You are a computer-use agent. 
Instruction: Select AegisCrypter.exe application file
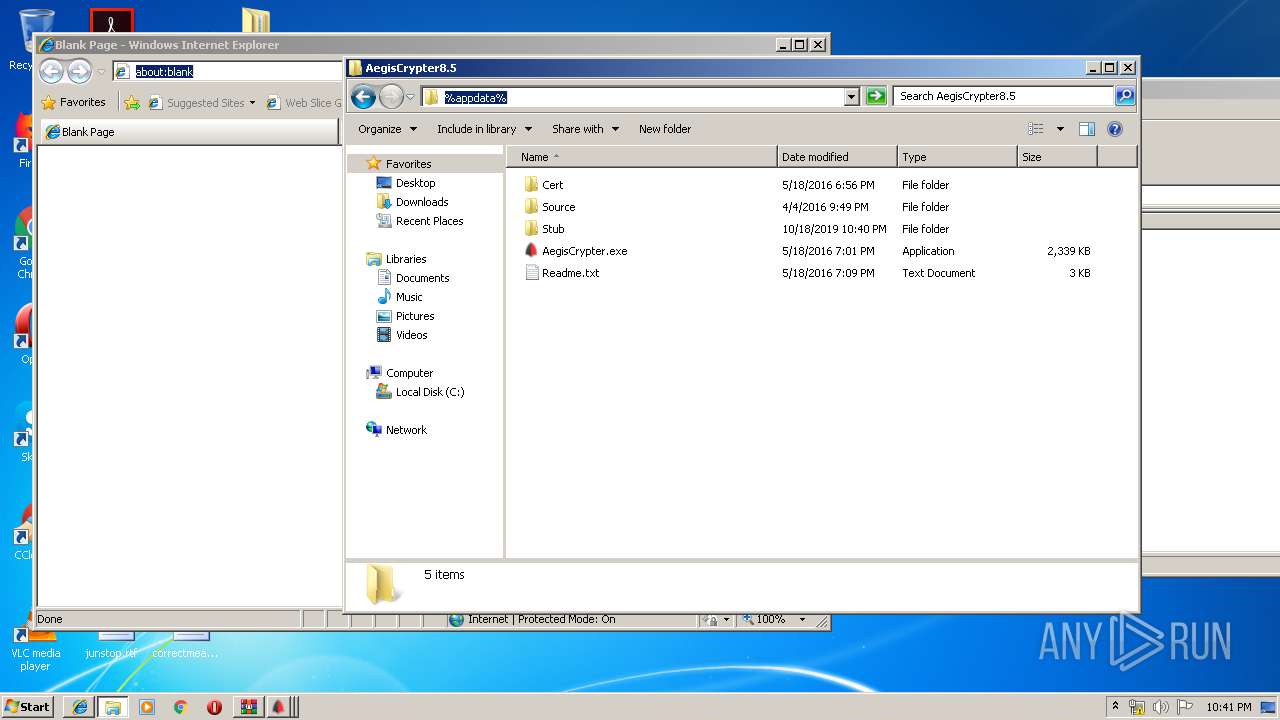tap(584, 251)
